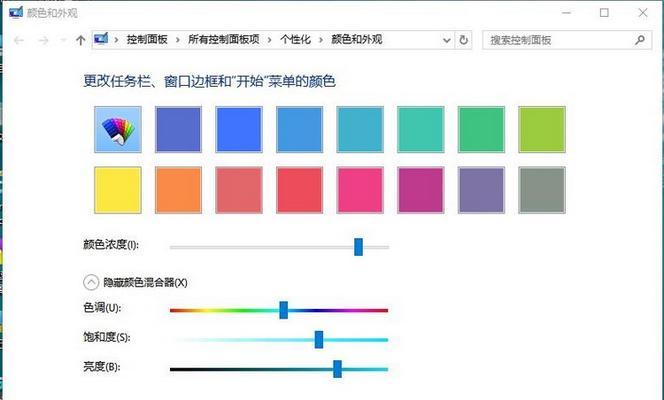Click the search magnifier icon
The image size is (664, 400).
[640, 40]
